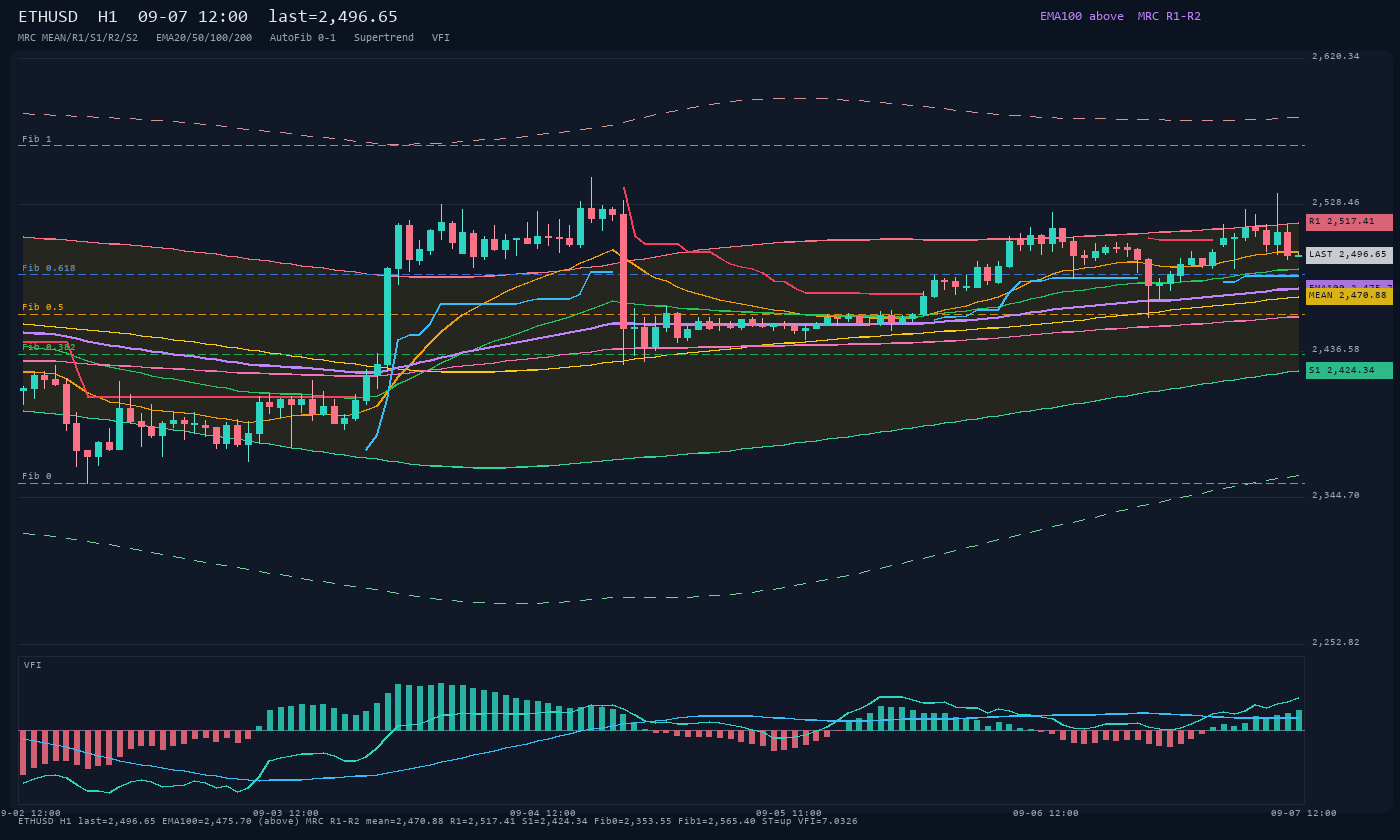Click the 09-03 12:00 time axis label
Viewport: 1400px width, 840px height.
286,813
